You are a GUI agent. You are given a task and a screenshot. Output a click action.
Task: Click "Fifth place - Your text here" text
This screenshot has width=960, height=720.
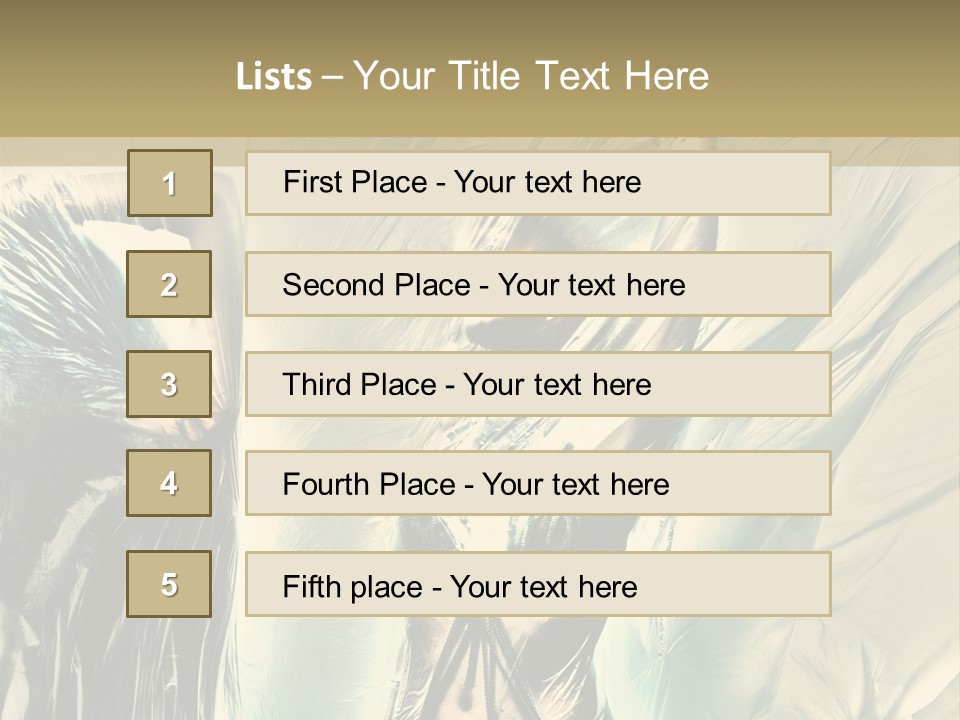(459, 586)
